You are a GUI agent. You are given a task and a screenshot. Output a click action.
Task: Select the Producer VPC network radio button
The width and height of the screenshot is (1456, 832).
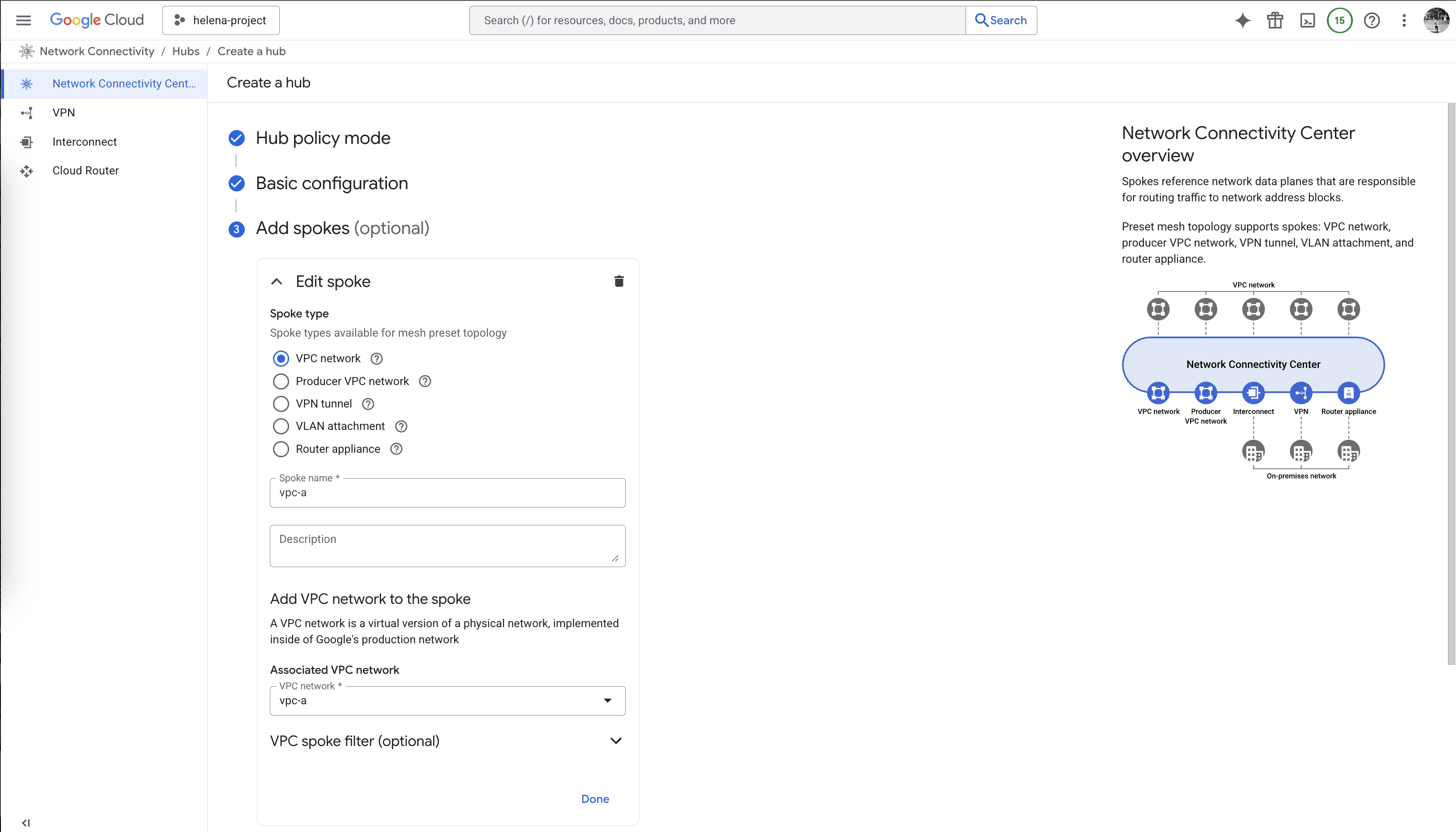click(281, 381)
